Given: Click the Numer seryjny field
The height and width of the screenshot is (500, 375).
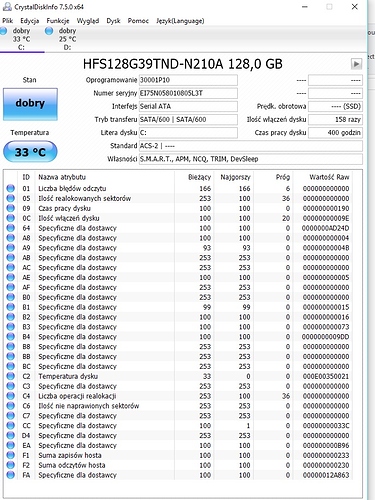Looking at the screenshot, I should [x=188, y=93].
